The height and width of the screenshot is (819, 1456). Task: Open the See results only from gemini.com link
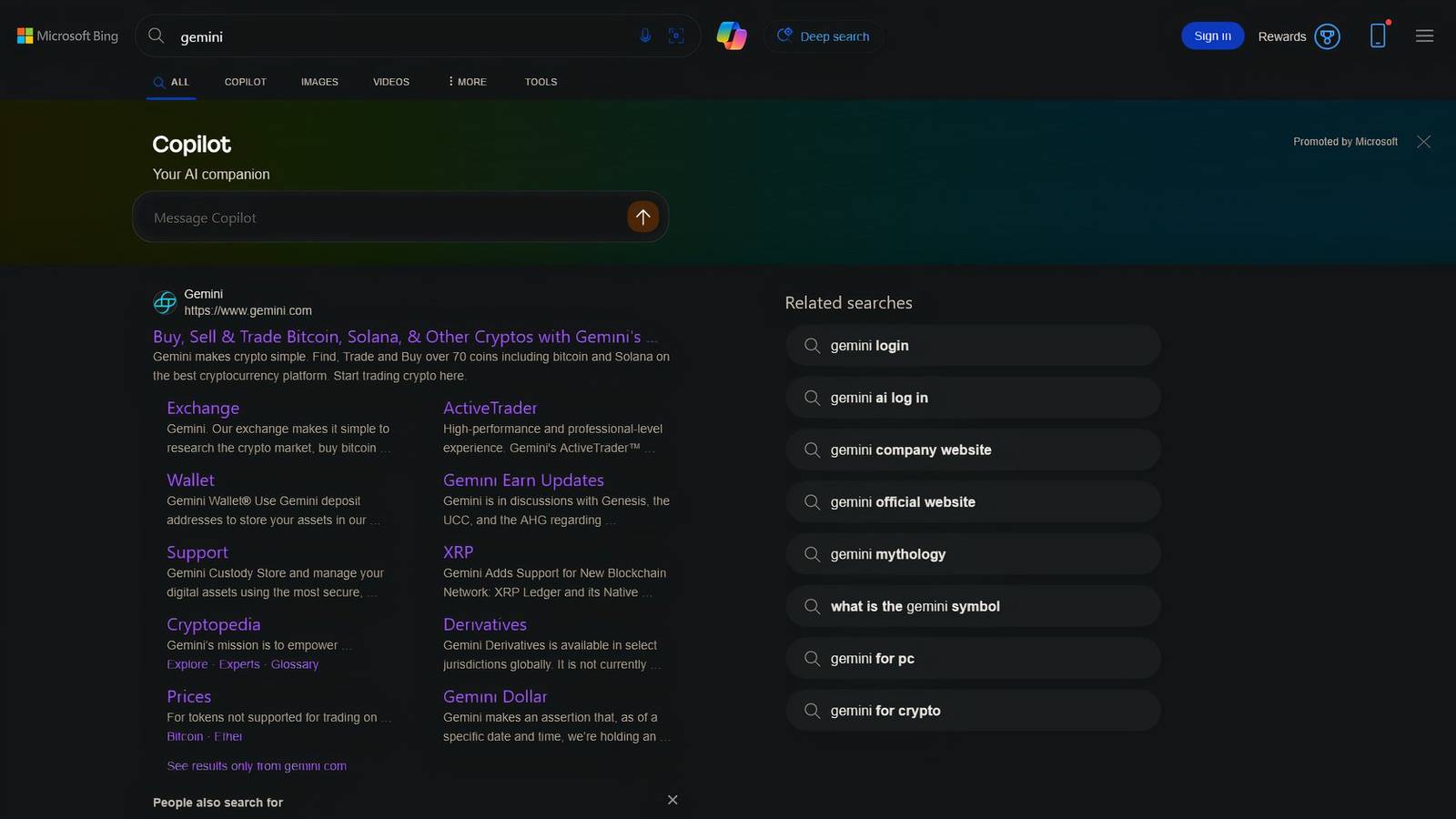coord(257,765)
